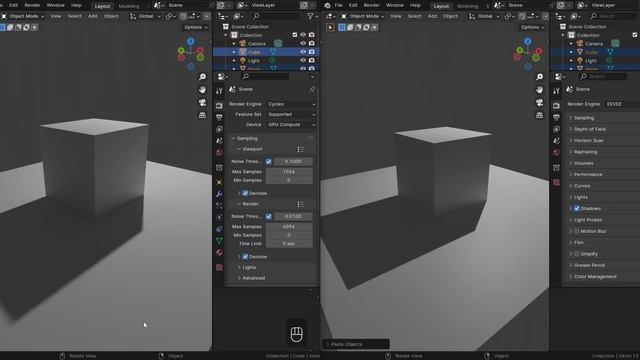Switch perspective/orthographic icon in right viewport
Image resolution: width=640 pixels, height=360 pixels.
[x=539, y=116]
